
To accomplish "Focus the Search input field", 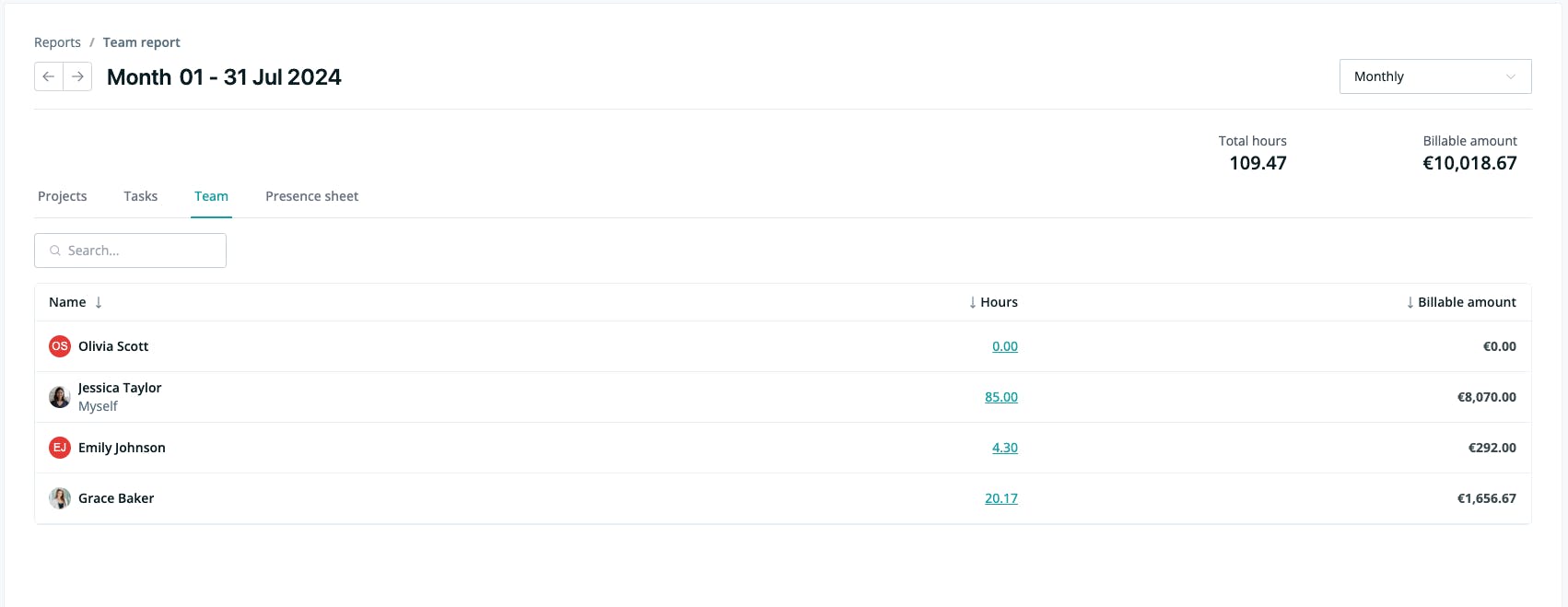I will [130, 251].
